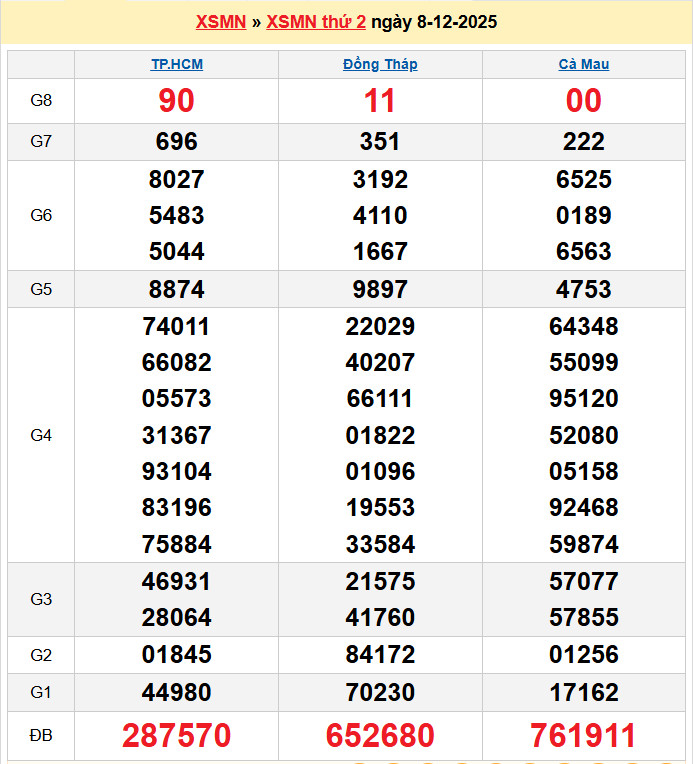Open the XSMN link in the header

tap(220, 22)
